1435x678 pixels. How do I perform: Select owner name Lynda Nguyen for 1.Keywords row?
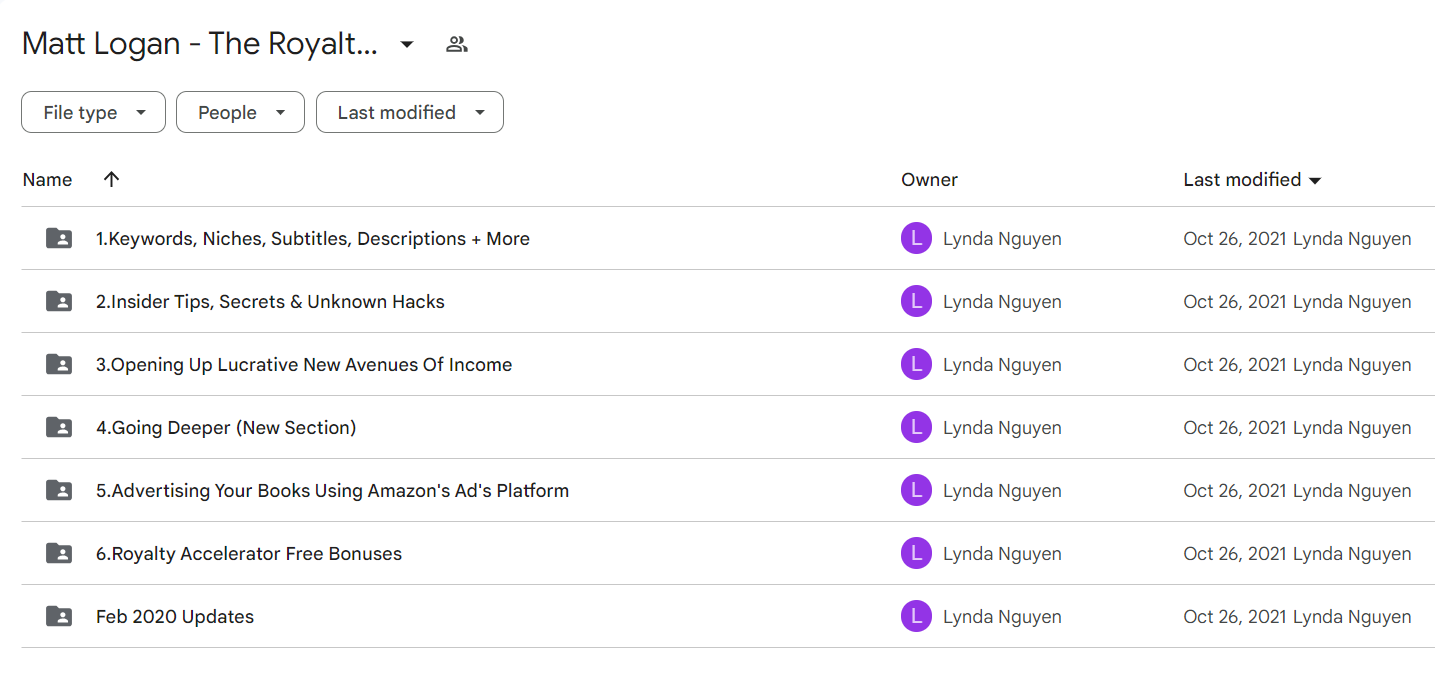click(1002, 239)
